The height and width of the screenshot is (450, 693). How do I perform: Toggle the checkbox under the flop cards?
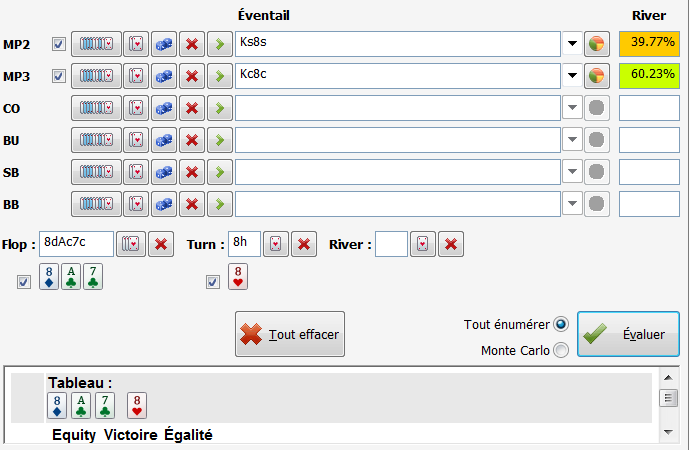(24, 282)
